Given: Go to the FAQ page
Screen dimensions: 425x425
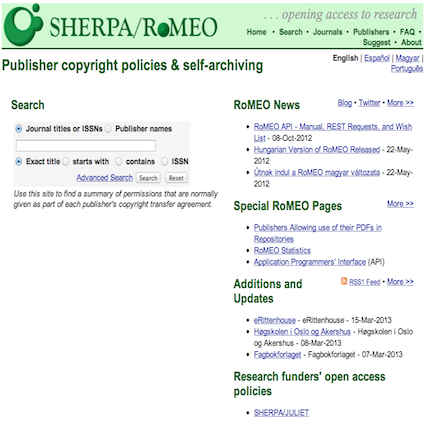Looking at the screenshot, I should coord(407,32).
